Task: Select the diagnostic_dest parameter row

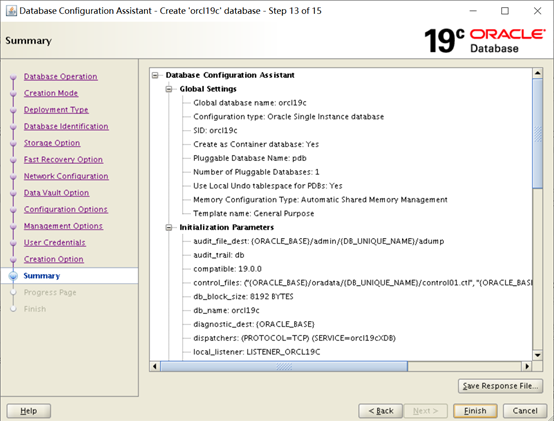Action: click(x=254, y=324)
